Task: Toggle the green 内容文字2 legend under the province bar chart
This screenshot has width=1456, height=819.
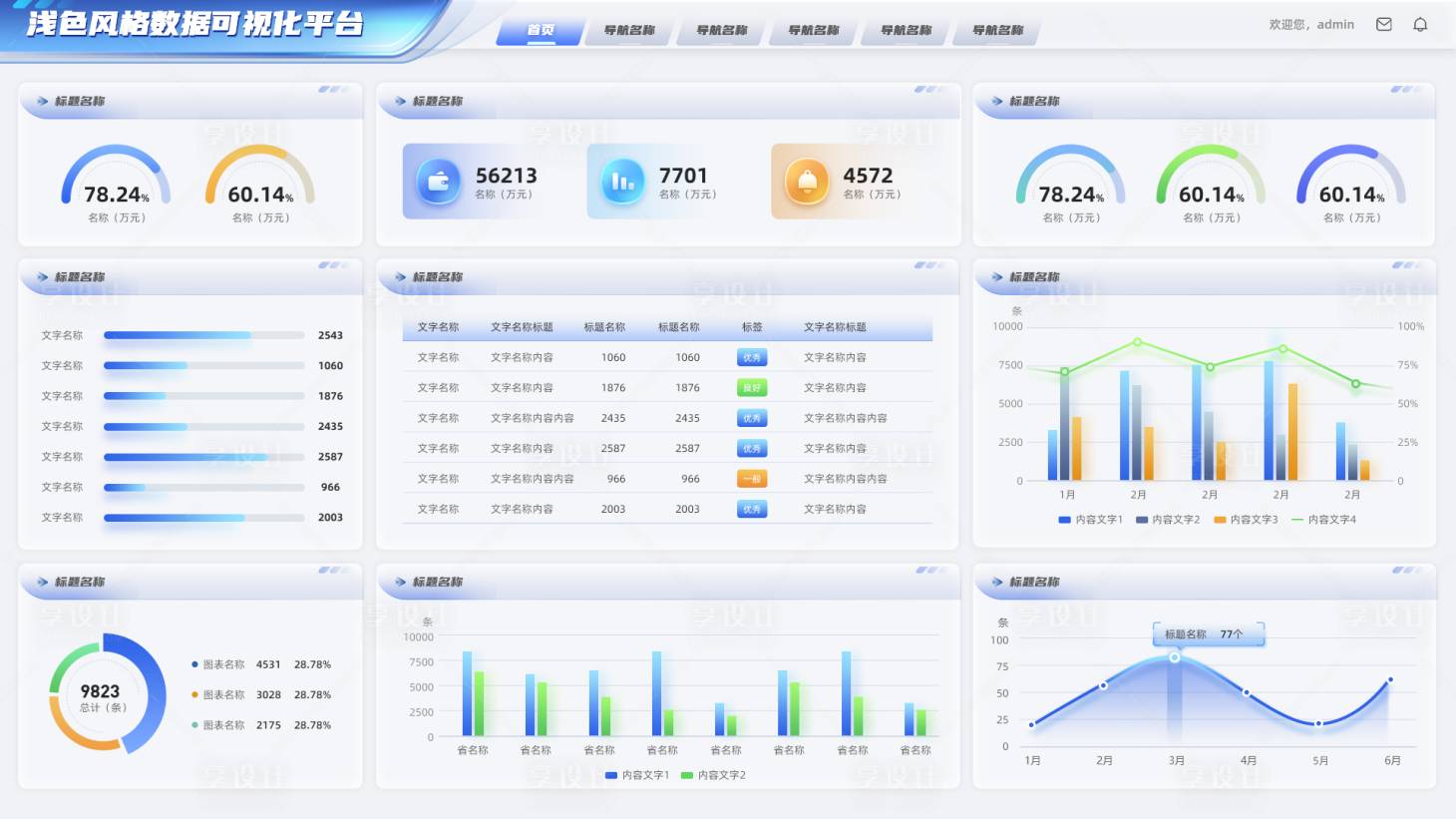Action: coord(713,775)
